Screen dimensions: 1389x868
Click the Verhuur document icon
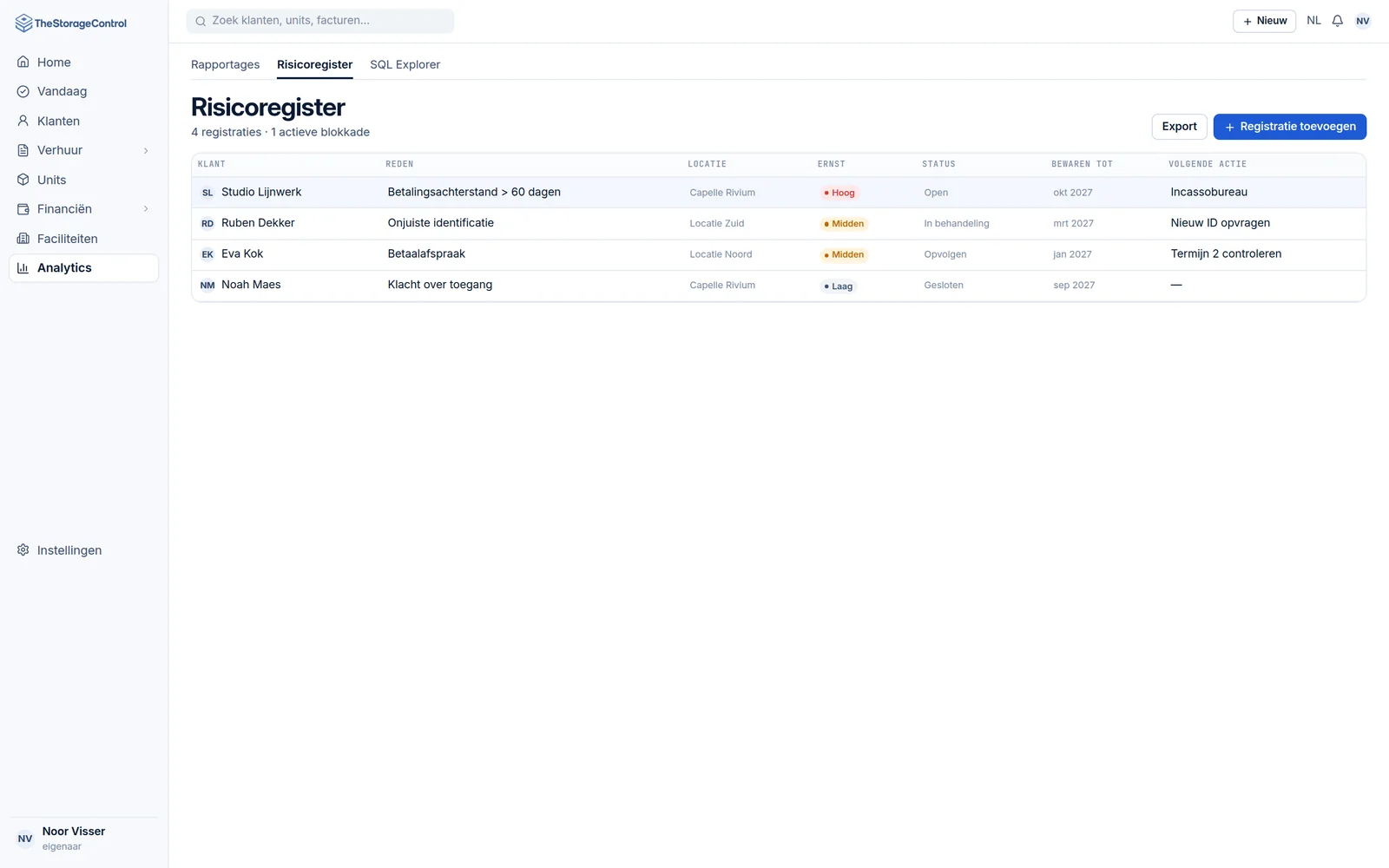pyautogui.click(x=23, y=150)
